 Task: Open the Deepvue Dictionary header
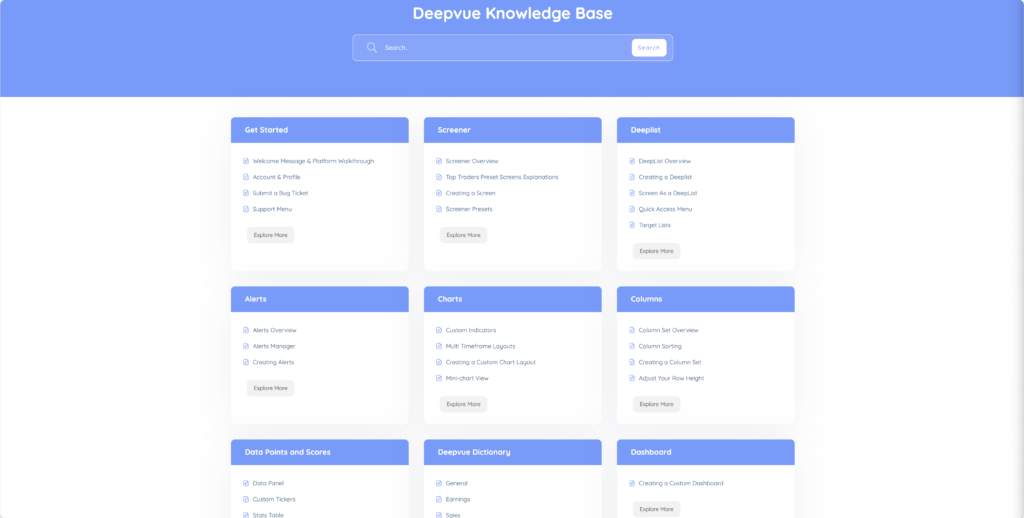[x=513, y=452]
